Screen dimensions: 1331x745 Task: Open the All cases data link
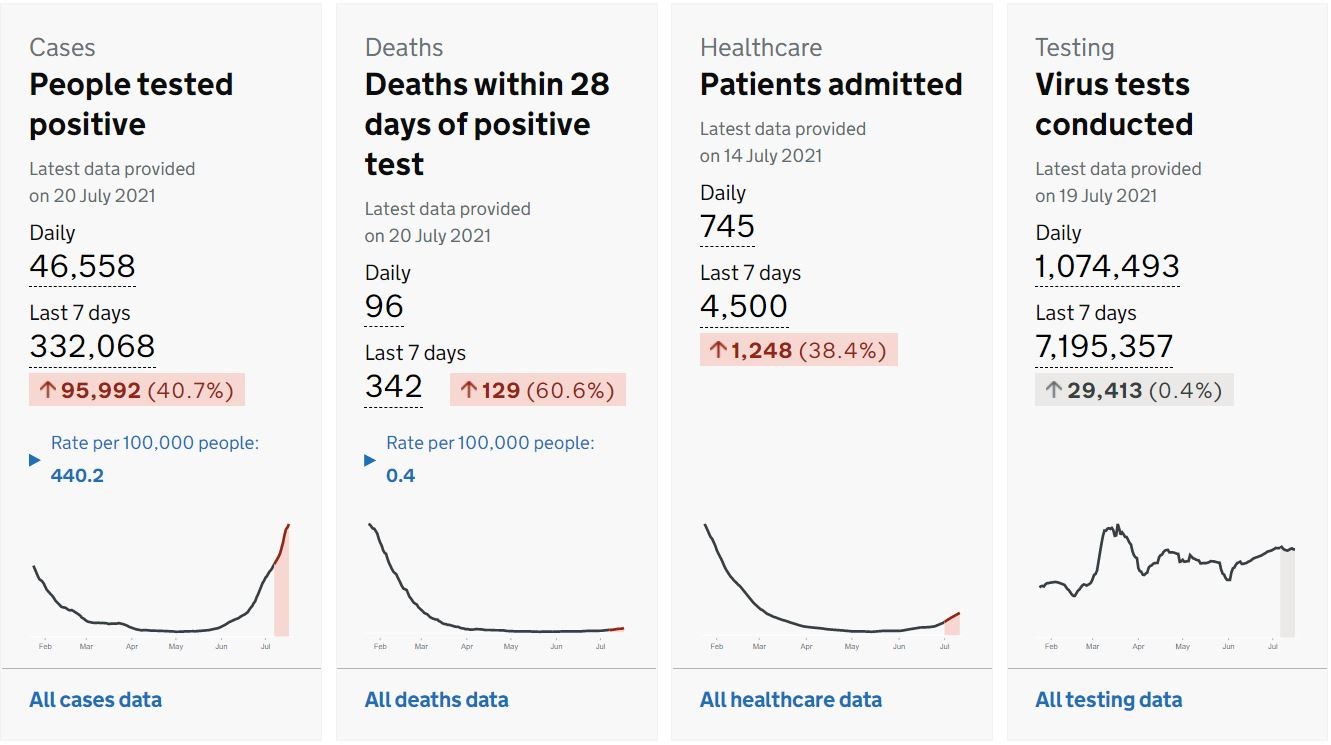[95, 700]
